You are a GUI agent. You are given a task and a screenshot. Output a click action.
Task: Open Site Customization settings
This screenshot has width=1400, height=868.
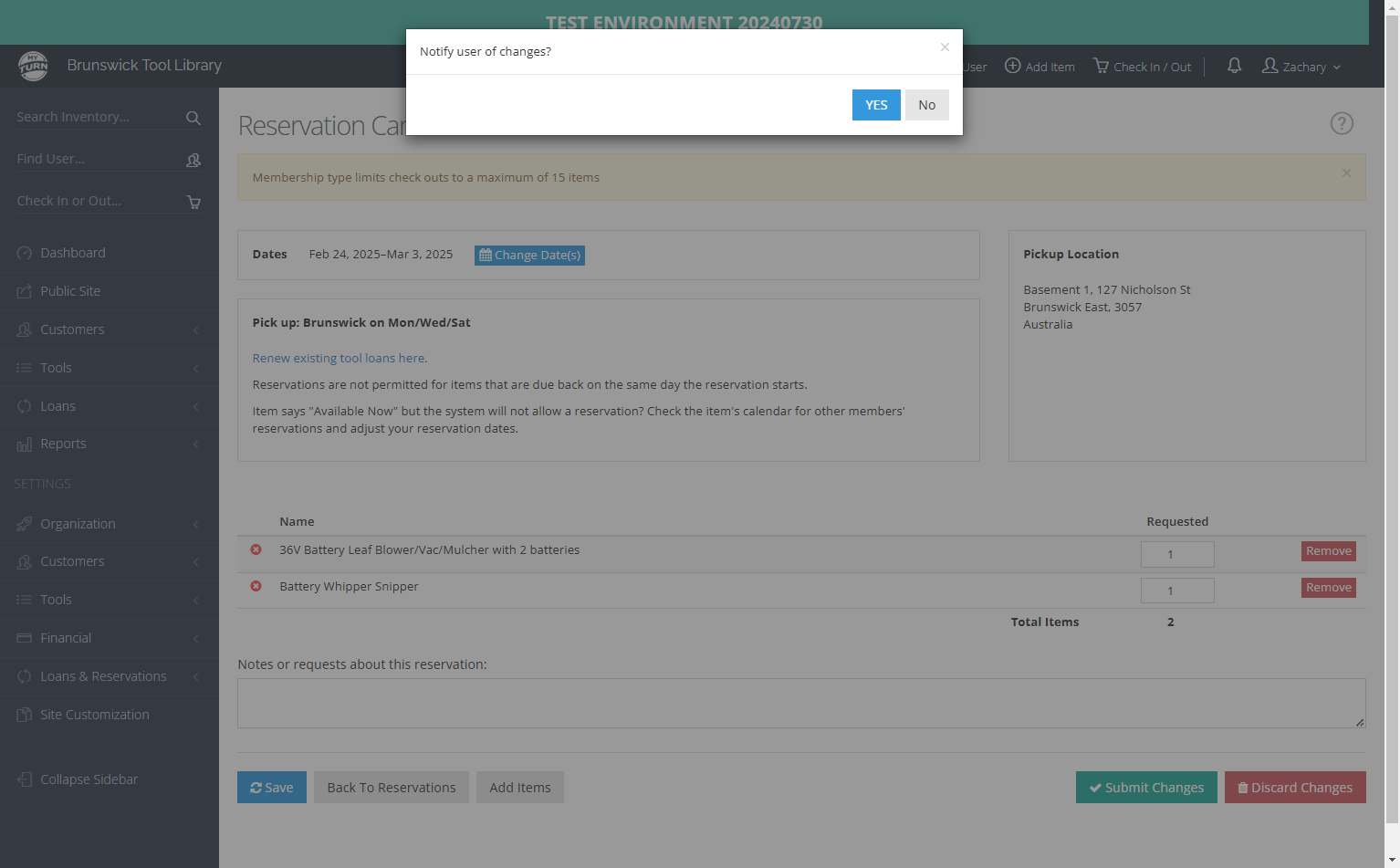[x=110, y=715]
